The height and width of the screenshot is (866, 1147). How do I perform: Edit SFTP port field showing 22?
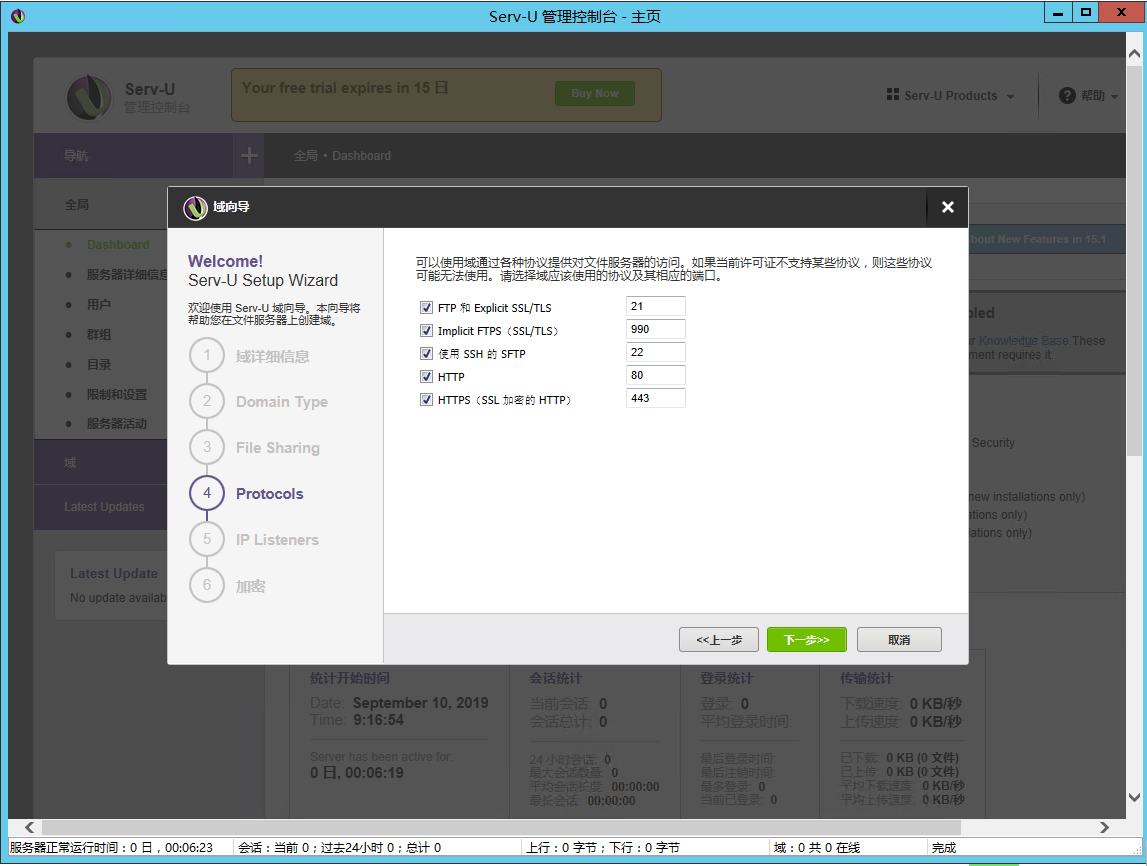[x=655, y=352]
